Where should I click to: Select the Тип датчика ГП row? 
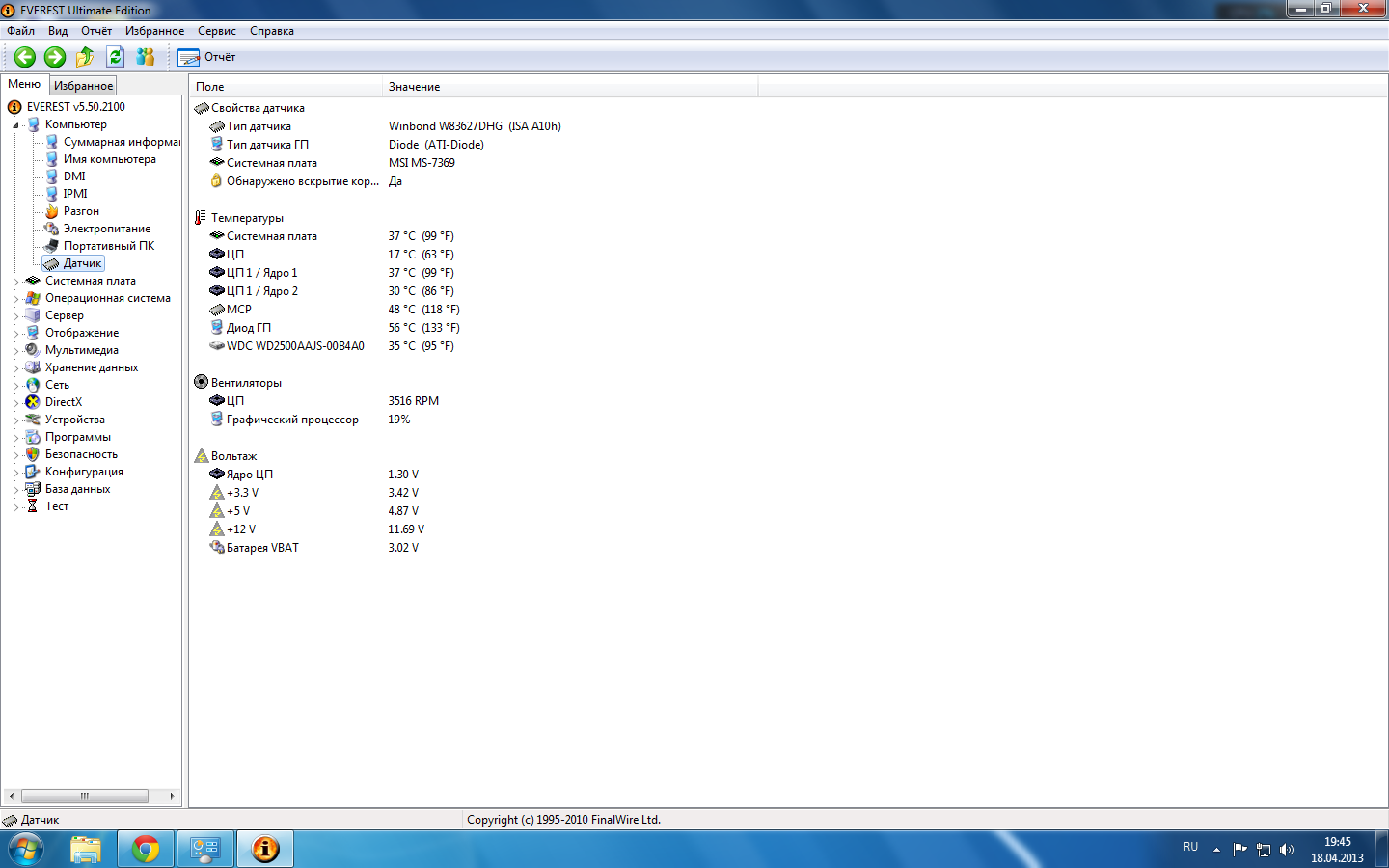(347, 145)
